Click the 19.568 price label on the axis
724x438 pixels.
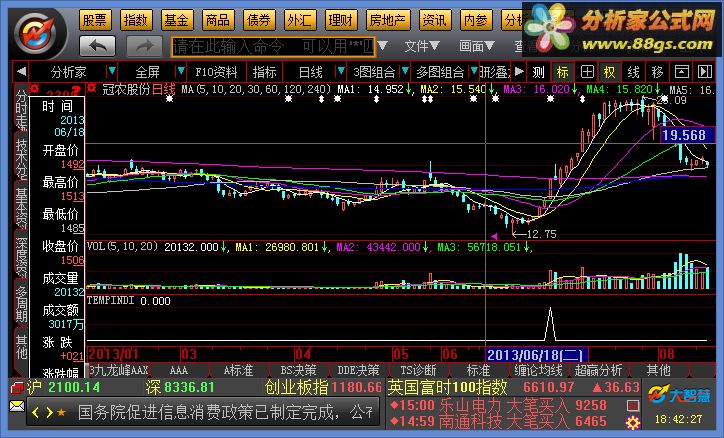687,135
